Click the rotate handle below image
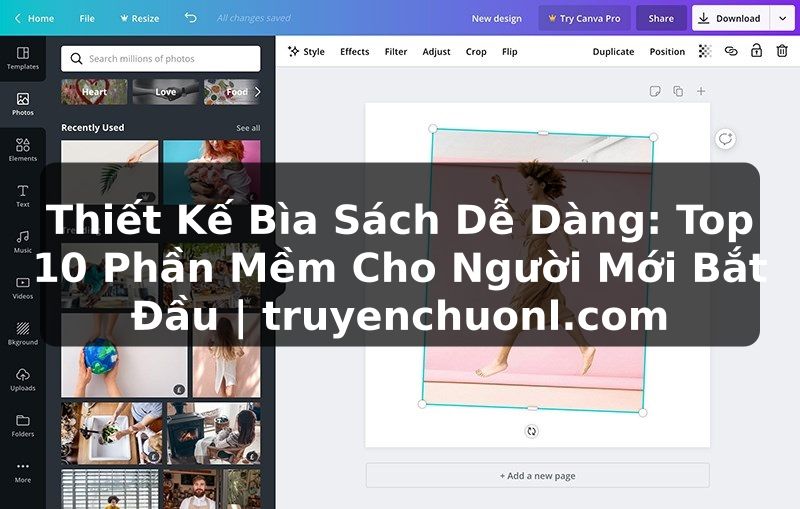The width and height of the screenshot is (800, 509). [532, 431]
